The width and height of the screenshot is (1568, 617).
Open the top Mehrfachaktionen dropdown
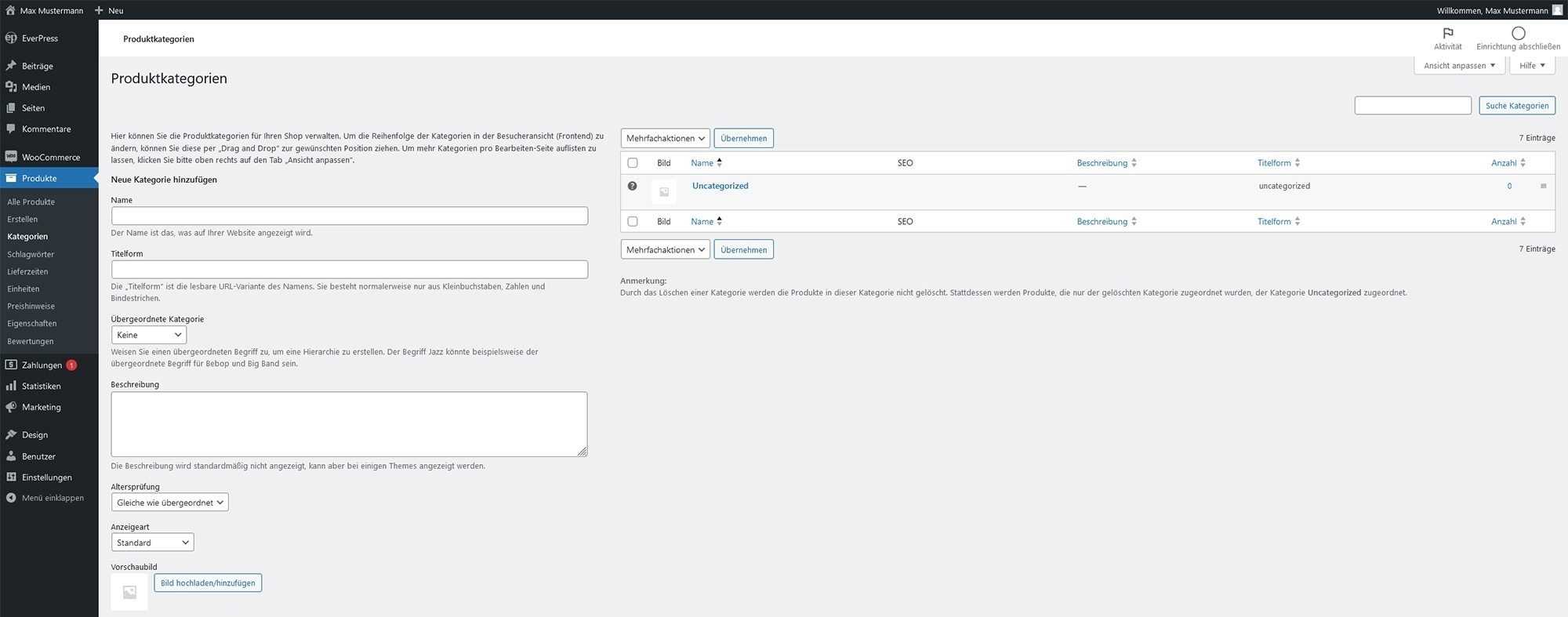(665, 139)
